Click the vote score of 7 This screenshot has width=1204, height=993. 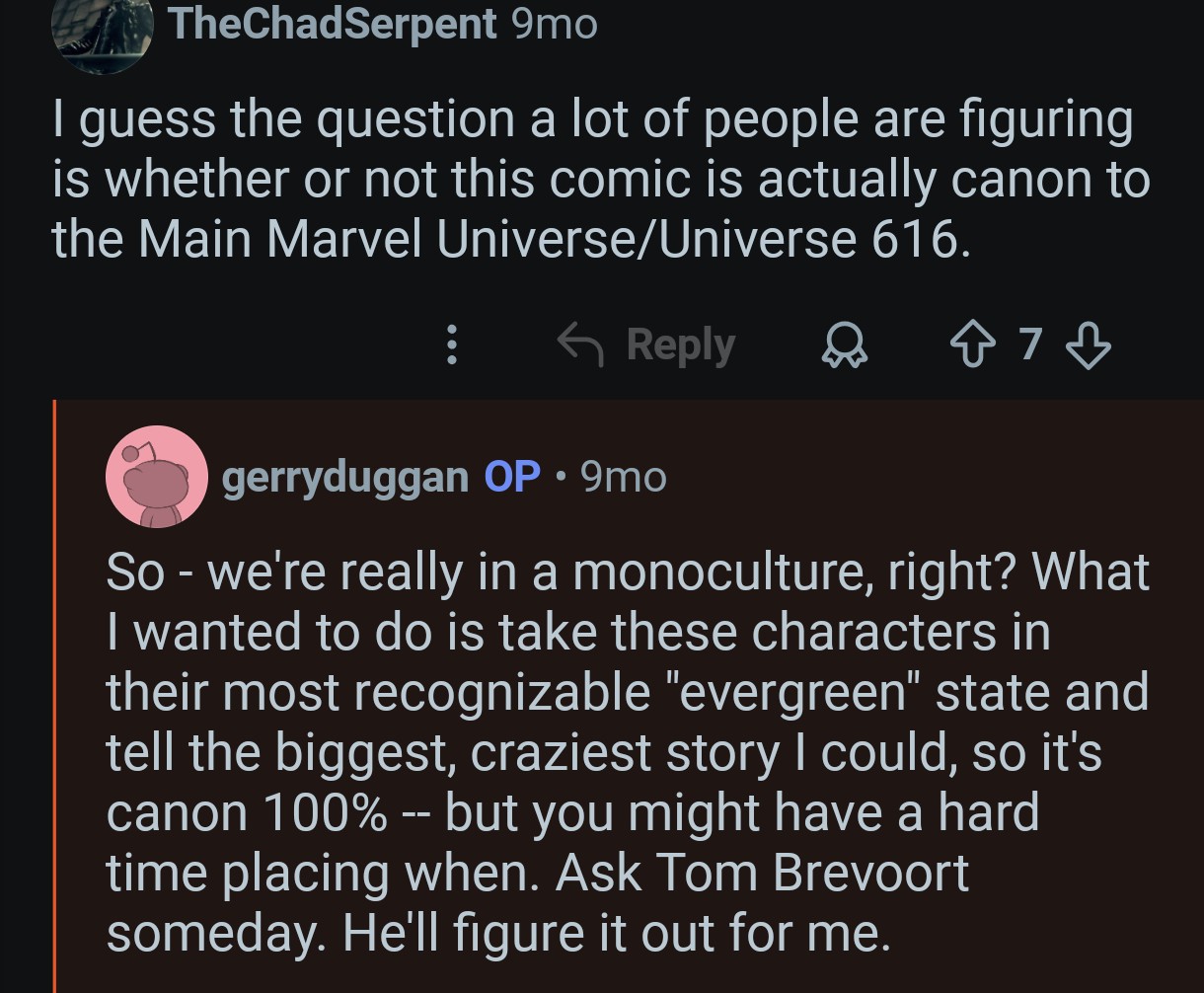point(1030,344)
